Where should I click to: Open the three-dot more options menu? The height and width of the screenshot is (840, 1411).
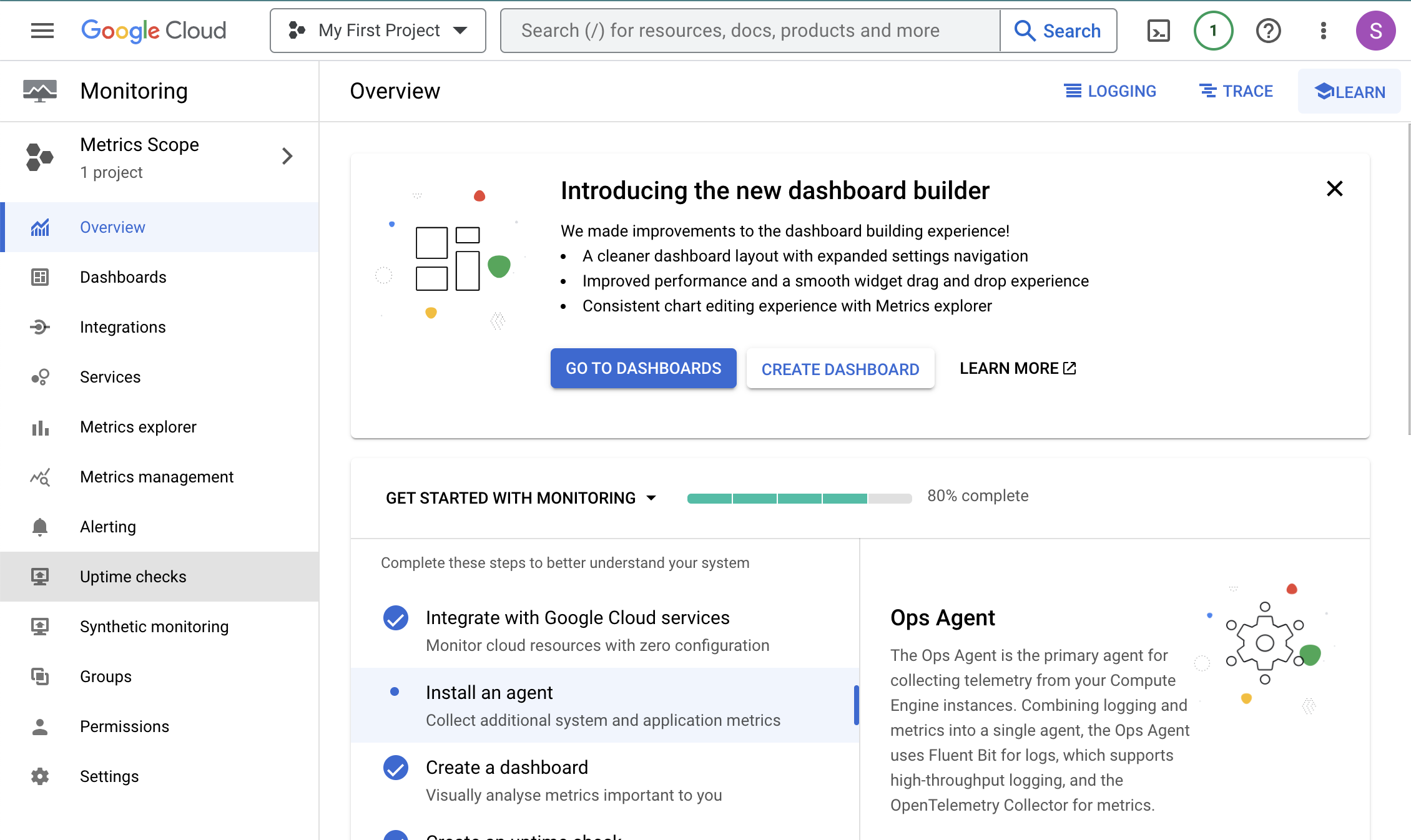tap(1323, 31)
